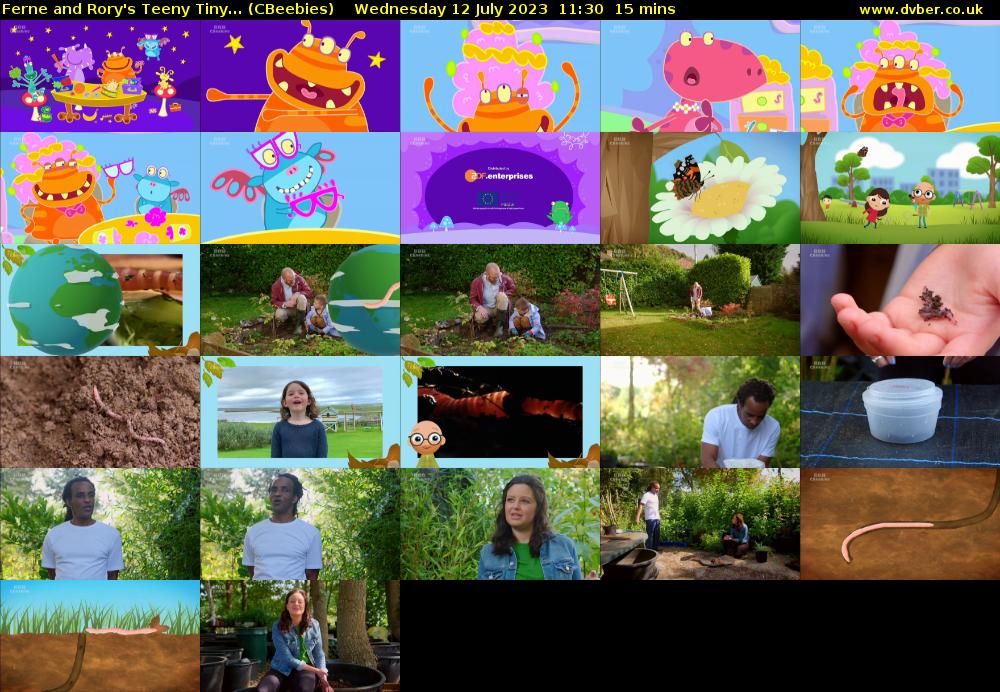Open thumbnail of hand holding soil
The image size is (1000, 692).
[900, 300]
